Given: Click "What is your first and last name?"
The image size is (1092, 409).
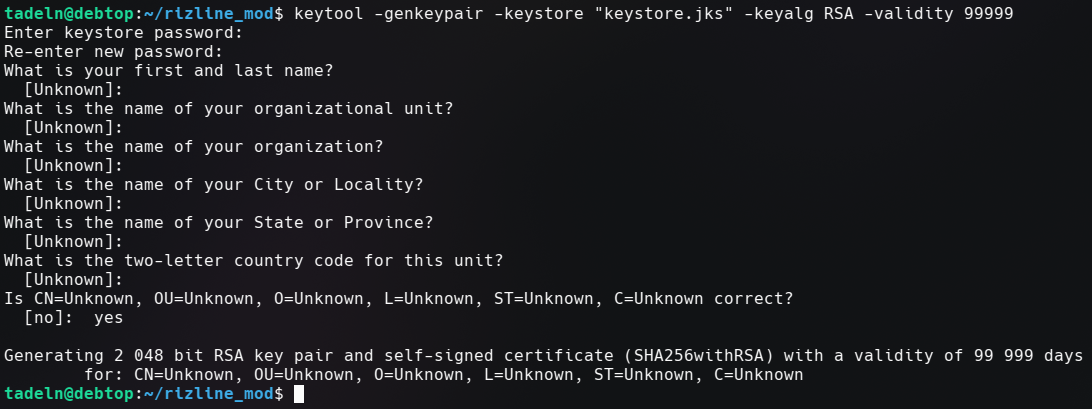Looking at the screenshot, I should coord(169,70).
